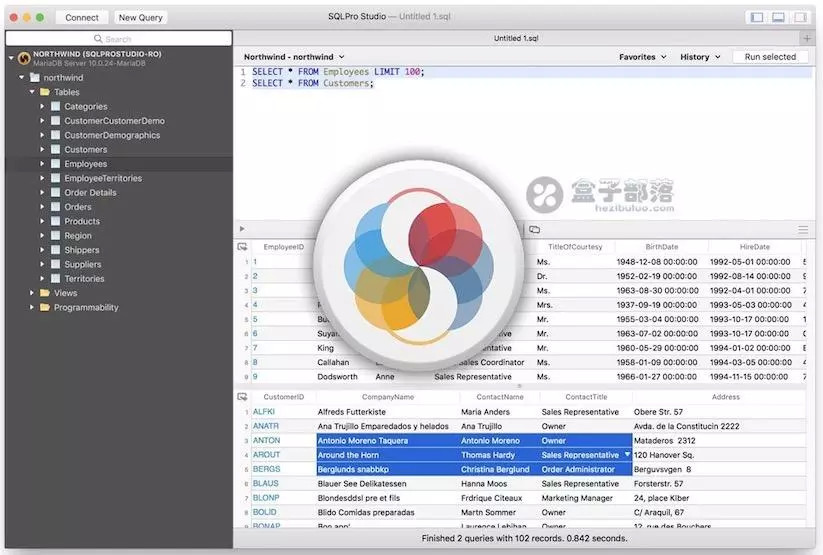Toggle the right sidebar panel icon

coord(800,17)
